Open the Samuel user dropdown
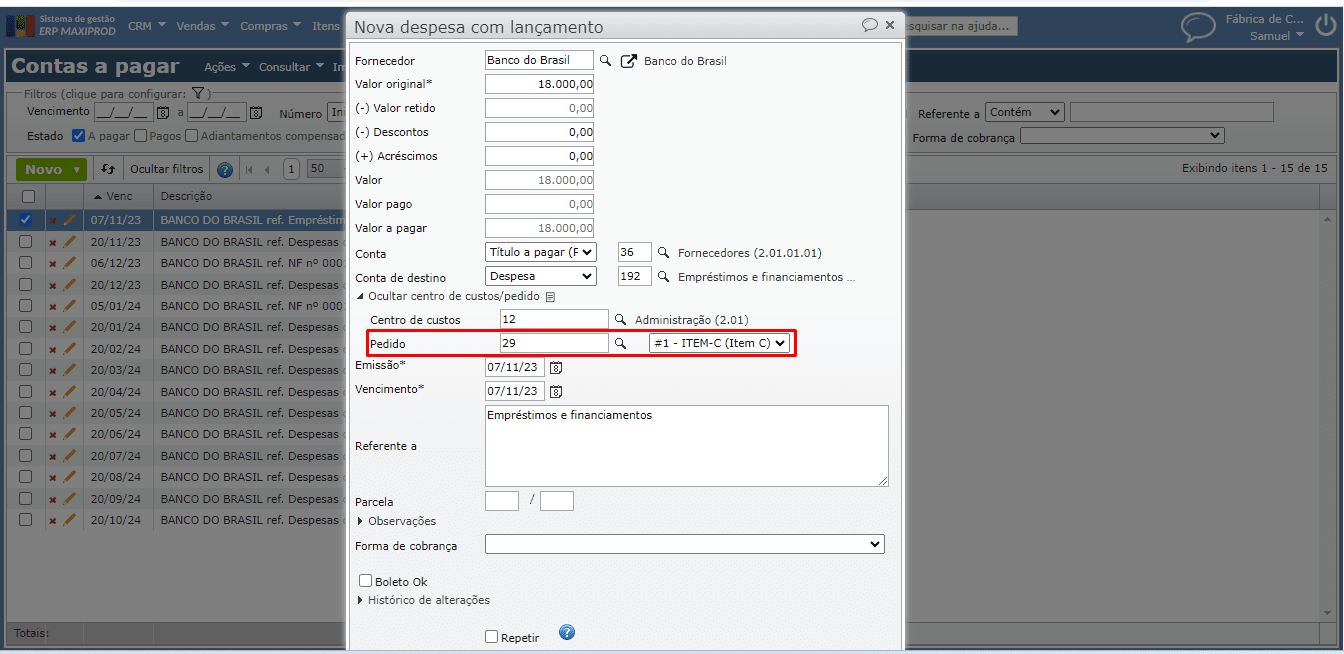 pos(1277,36)
